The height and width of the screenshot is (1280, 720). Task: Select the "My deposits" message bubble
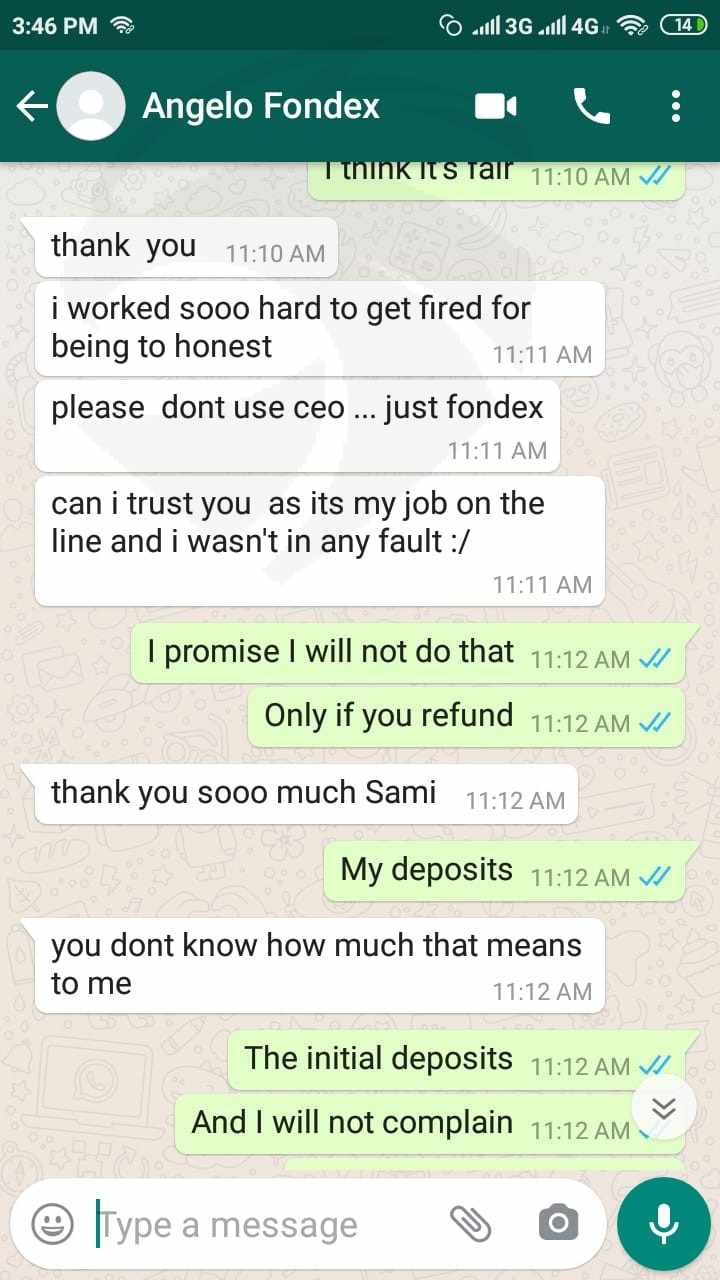point(504,871)
